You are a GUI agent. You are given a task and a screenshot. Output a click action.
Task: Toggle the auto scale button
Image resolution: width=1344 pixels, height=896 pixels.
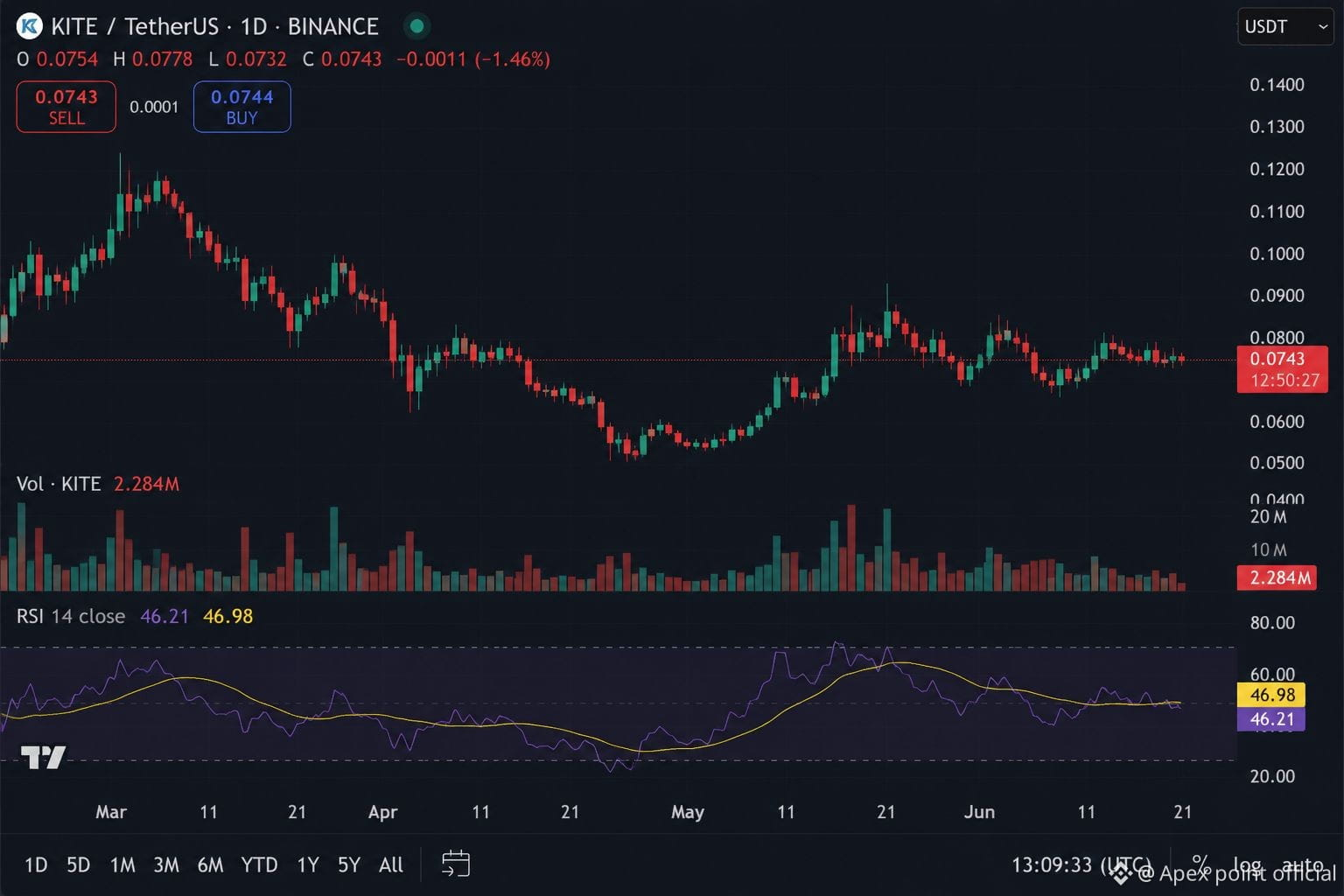1303,865
